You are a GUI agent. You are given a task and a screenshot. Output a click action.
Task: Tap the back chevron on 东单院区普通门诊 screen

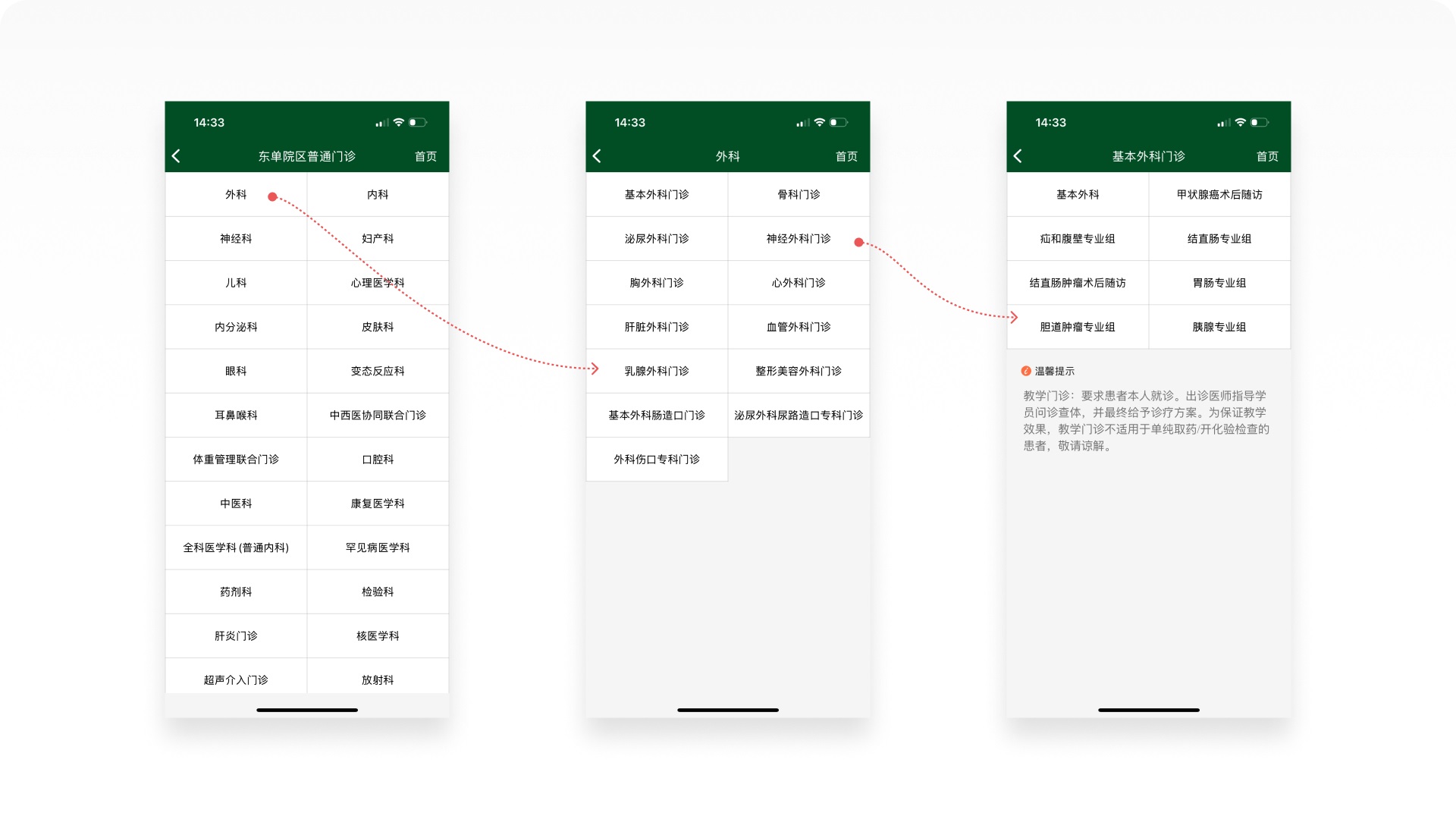click(x=177, y=155)
